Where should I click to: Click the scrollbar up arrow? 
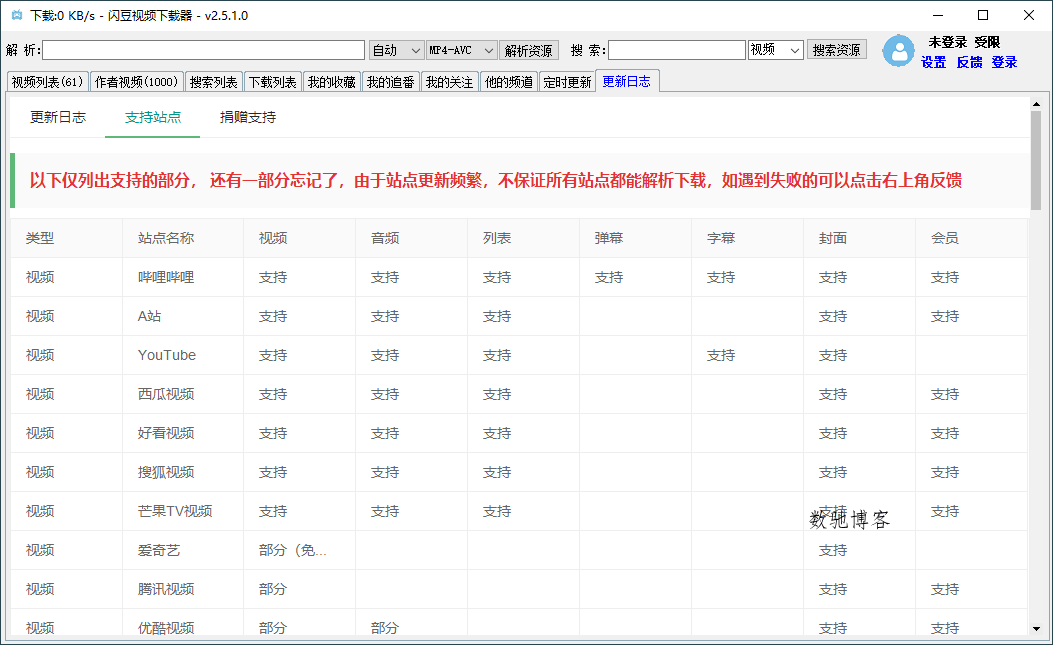point(1036,104)
